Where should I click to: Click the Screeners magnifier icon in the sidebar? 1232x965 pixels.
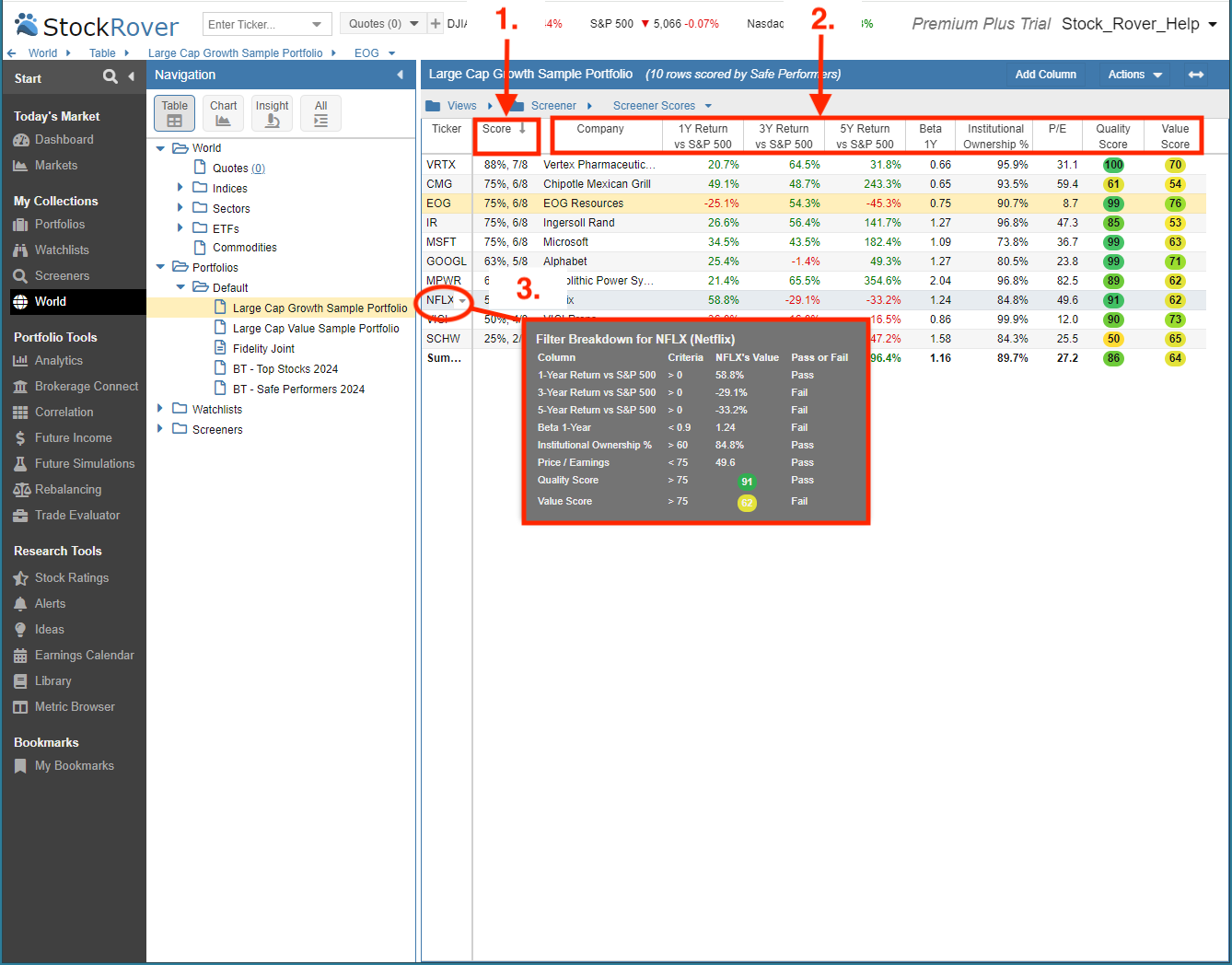point(20,276)
